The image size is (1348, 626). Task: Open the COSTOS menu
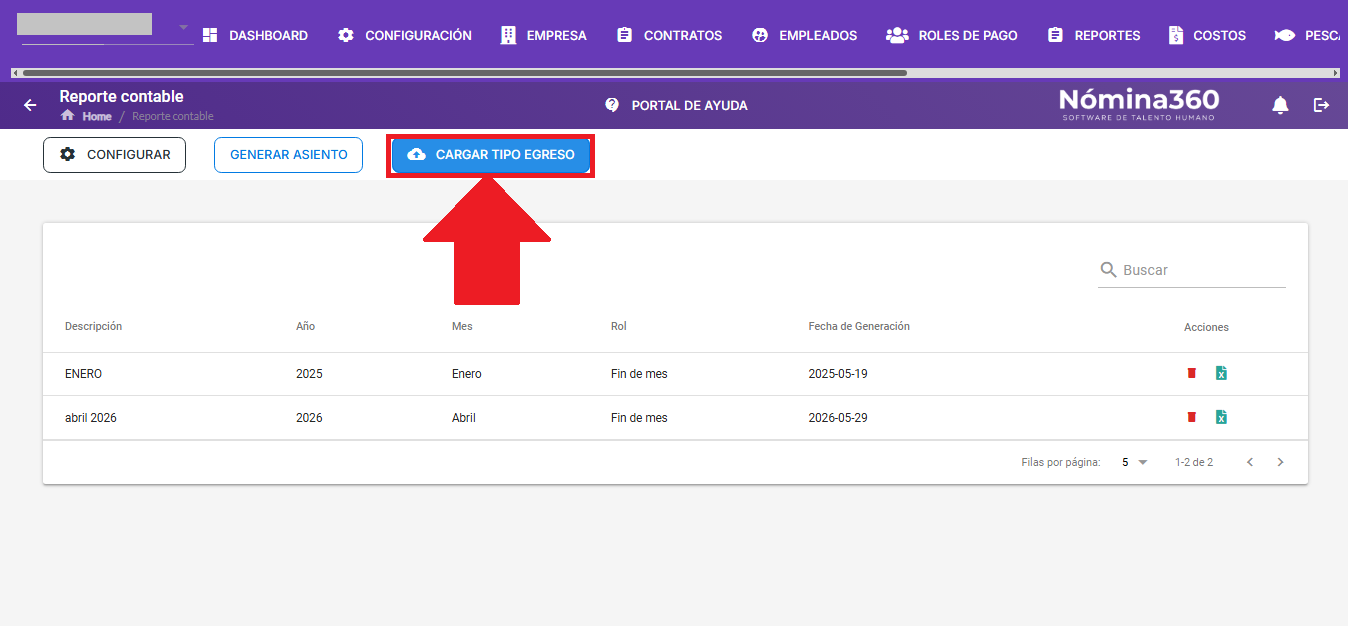tap(1207, 35)
